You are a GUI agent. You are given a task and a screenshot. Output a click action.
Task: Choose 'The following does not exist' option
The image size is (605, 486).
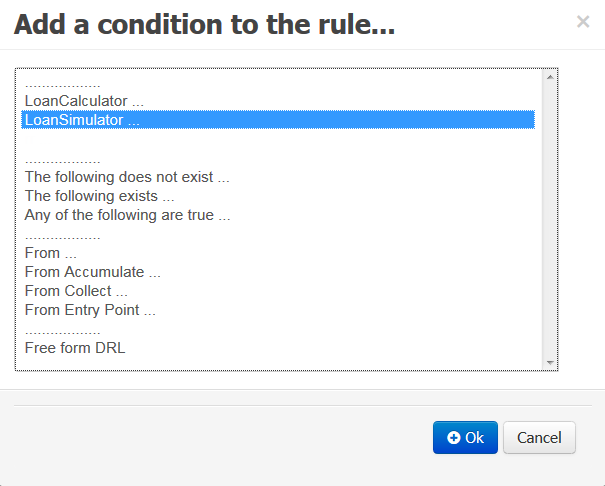[x=127, y=177]
